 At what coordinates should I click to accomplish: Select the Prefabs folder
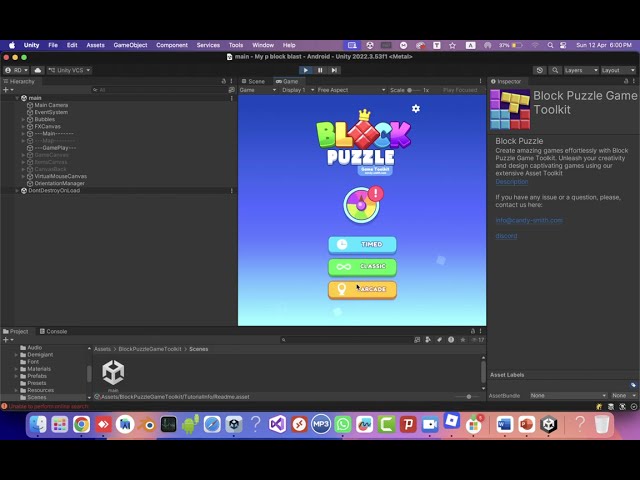[x=37, y=376]
